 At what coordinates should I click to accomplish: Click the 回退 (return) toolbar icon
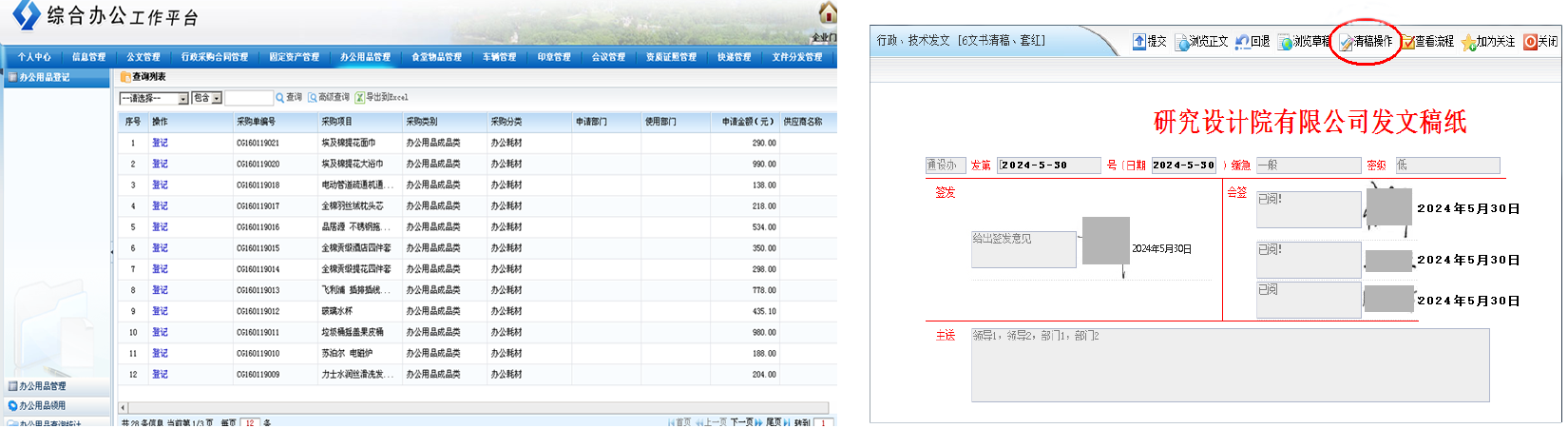1241,42
